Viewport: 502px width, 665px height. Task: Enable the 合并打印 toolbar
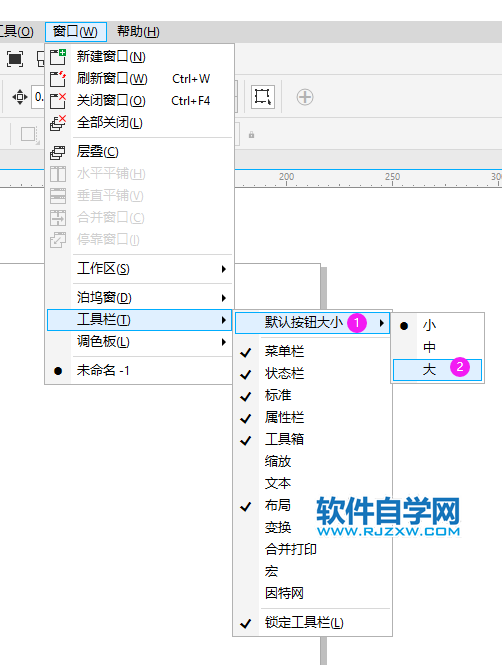click(312, 550)
